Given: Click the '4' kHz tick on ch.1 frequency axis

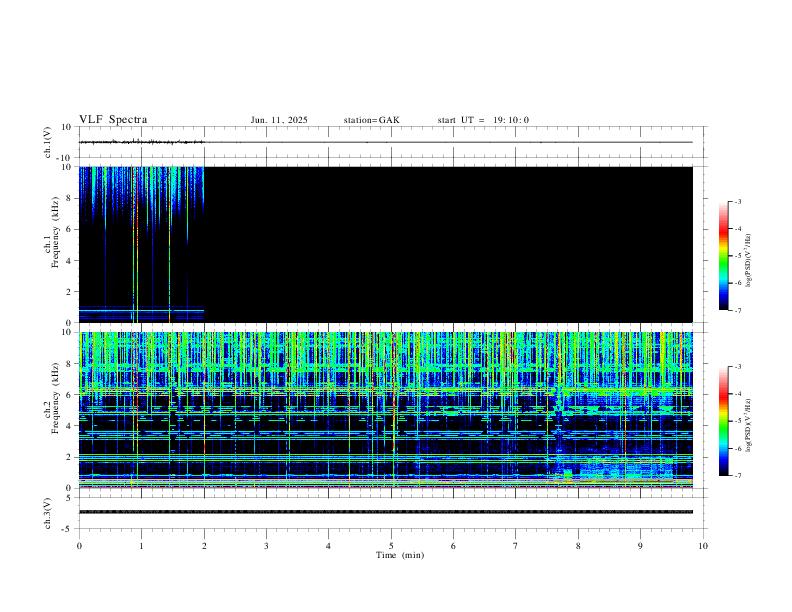Looking at the screenshot, I should [70, 261].
